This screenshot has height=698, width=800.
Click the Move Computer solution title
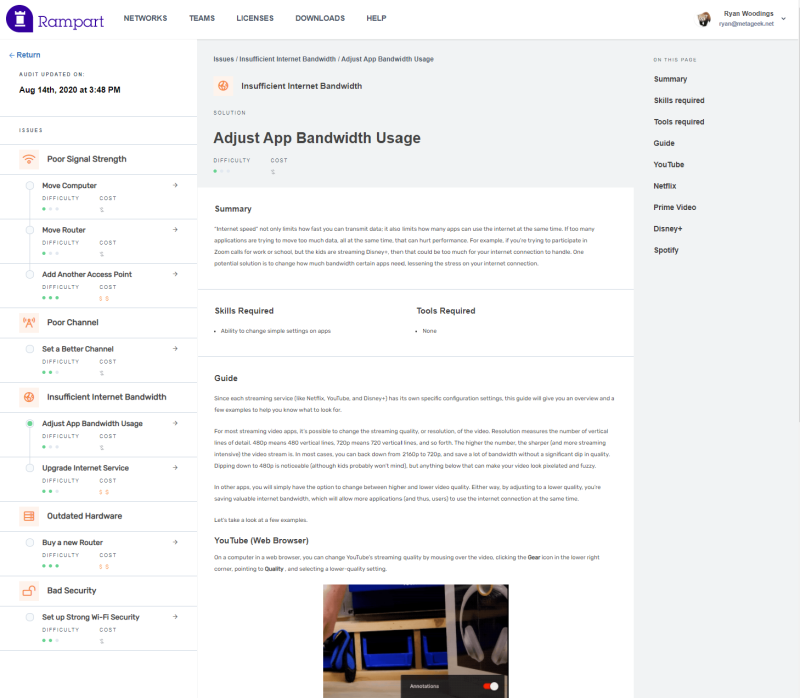69,186
